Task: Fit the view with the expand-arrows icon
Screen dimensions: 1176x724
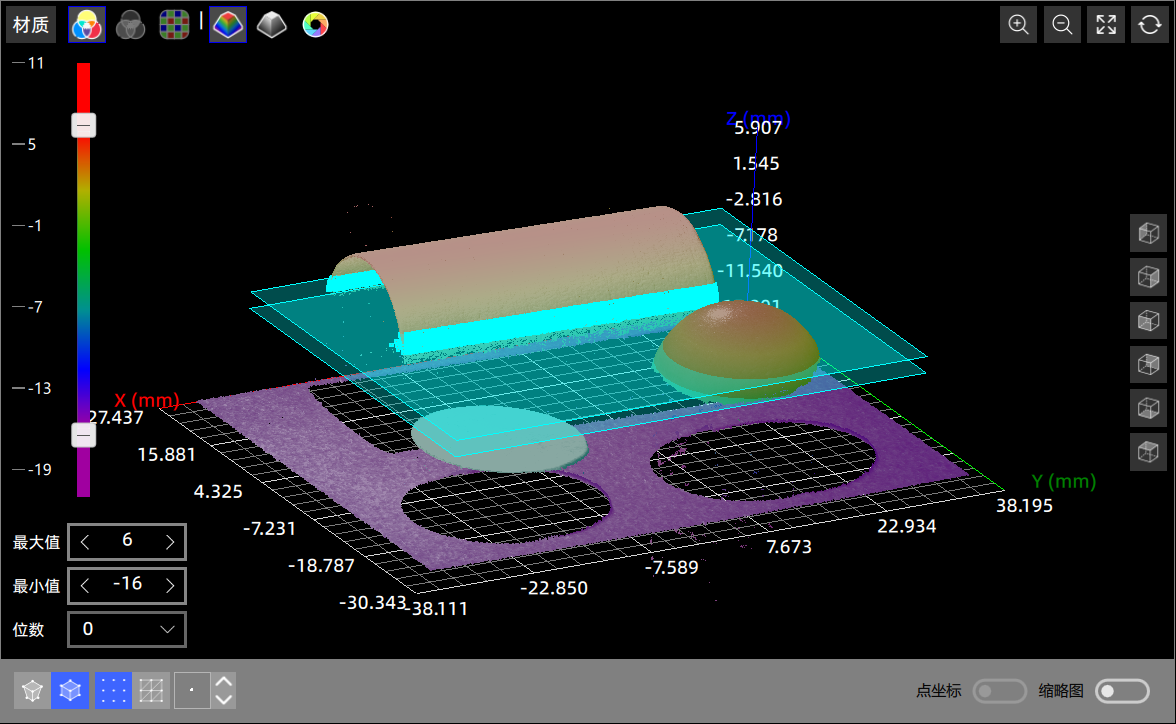Action: [1106, 25]
